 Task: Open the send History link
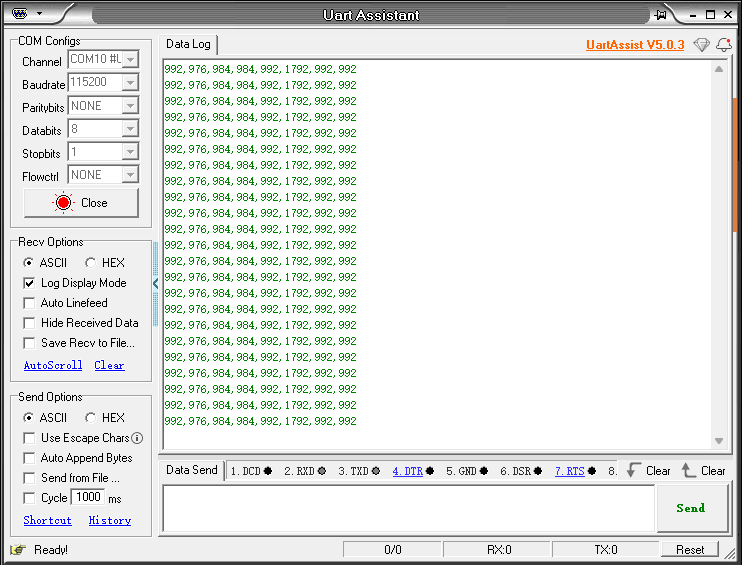pos(110,521)
